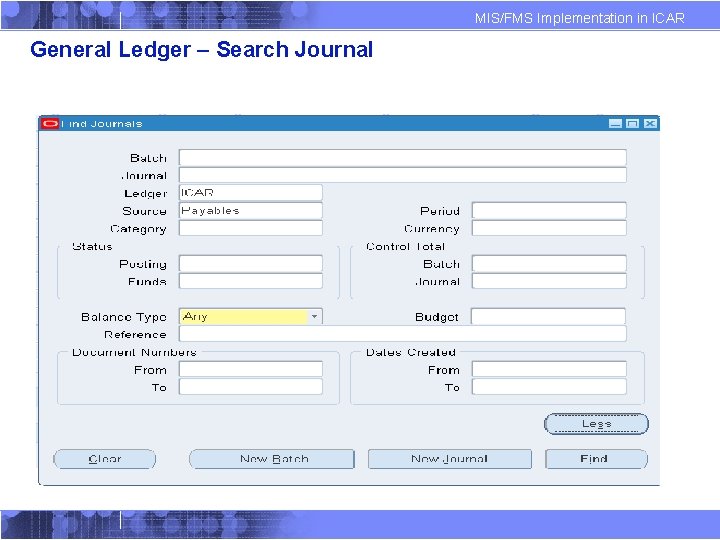Click the header text MIS/FMS Implementation in ICAR

click(x=579, y=18)
